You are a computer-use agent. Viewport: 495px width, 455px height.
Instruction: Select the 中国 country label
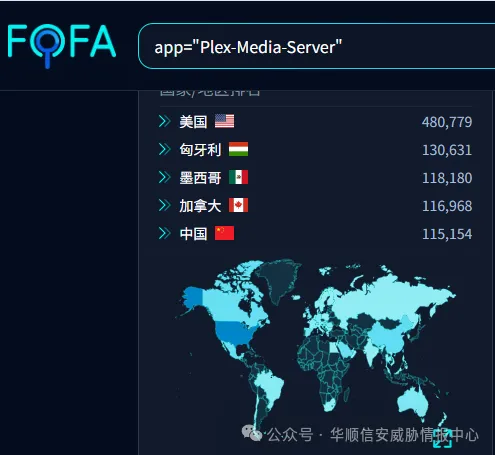tap(193, 234)
